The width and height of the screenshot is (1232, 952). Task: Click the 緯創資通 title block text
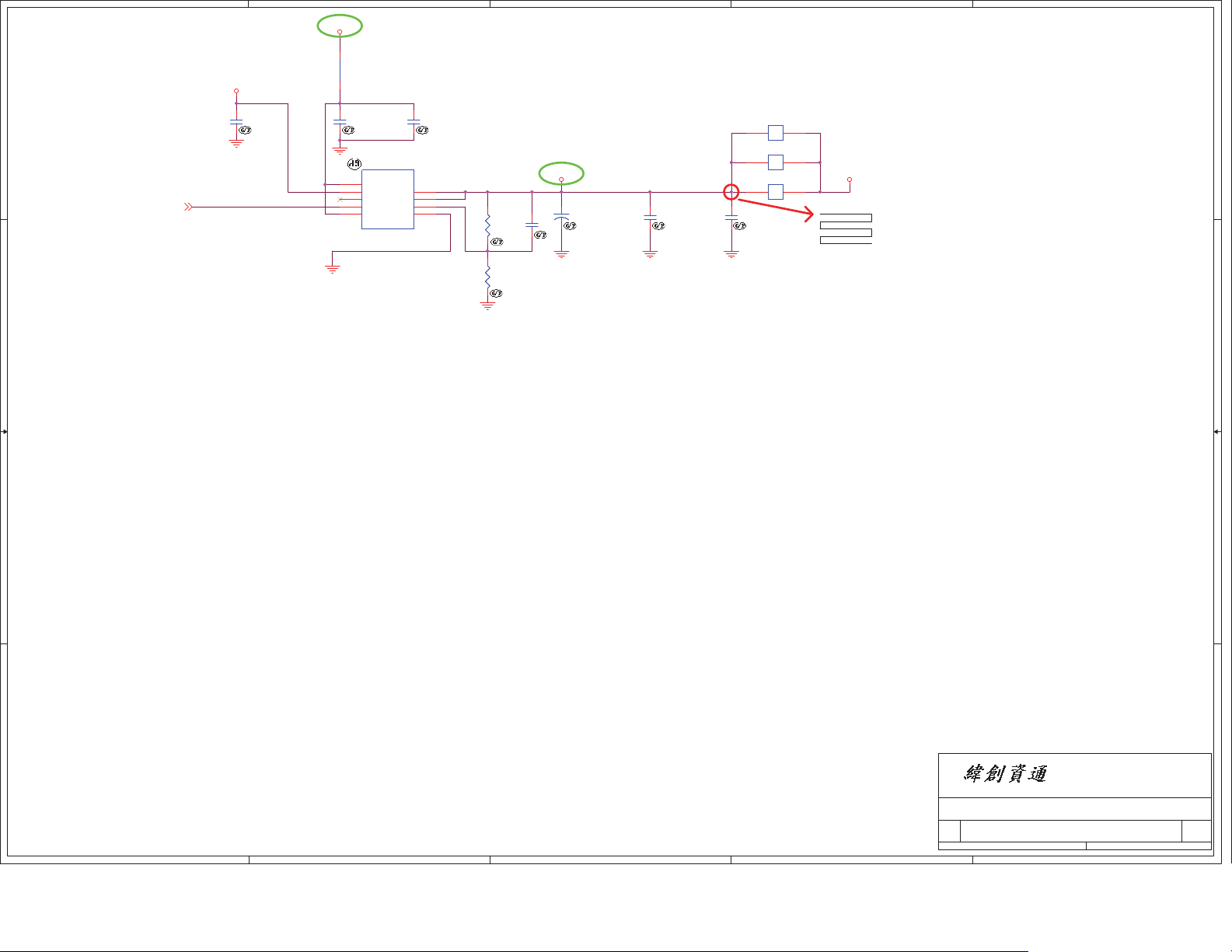[1006, 773]
